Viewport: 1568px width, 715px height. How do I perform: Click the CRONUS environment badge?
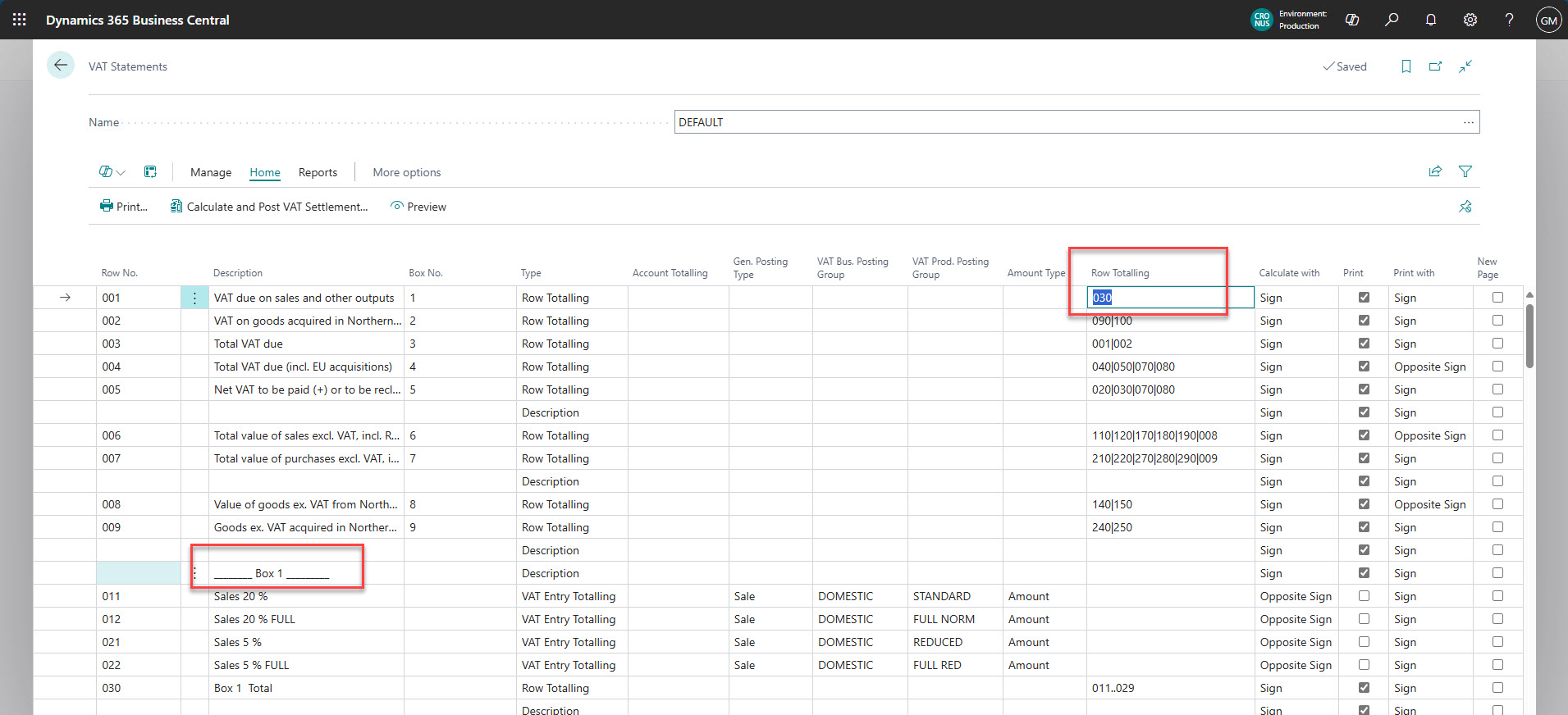[1262, 20]
